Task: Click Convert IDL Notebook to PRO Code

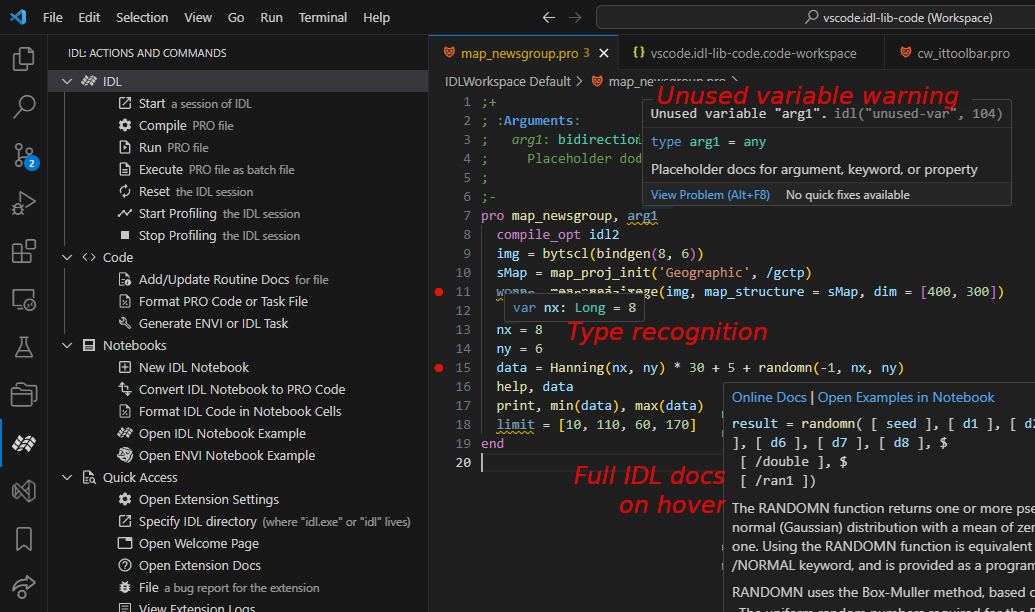Action: click(x=232, y=390)
